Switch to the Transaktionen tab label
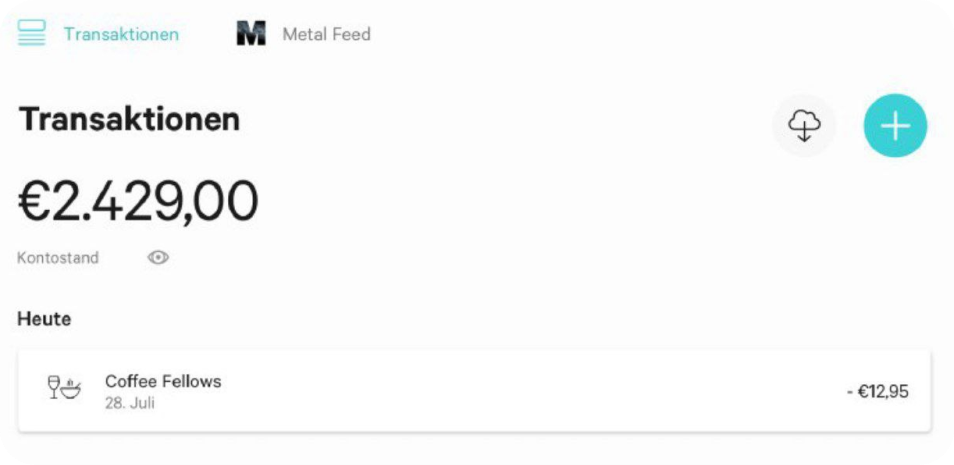This screenshot has width=954, height=465. (121, 34)
